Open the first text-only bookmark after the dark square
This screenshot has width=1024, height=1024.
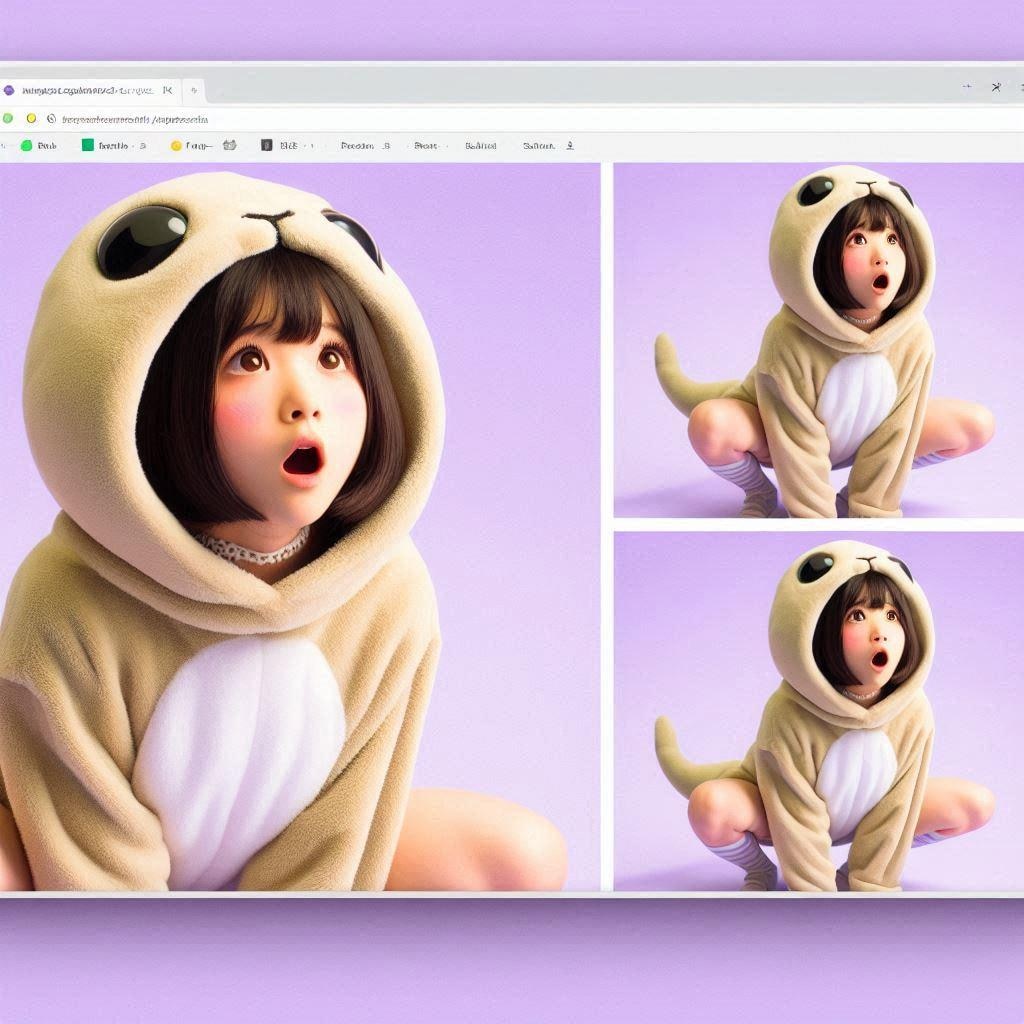coord(365,146)
